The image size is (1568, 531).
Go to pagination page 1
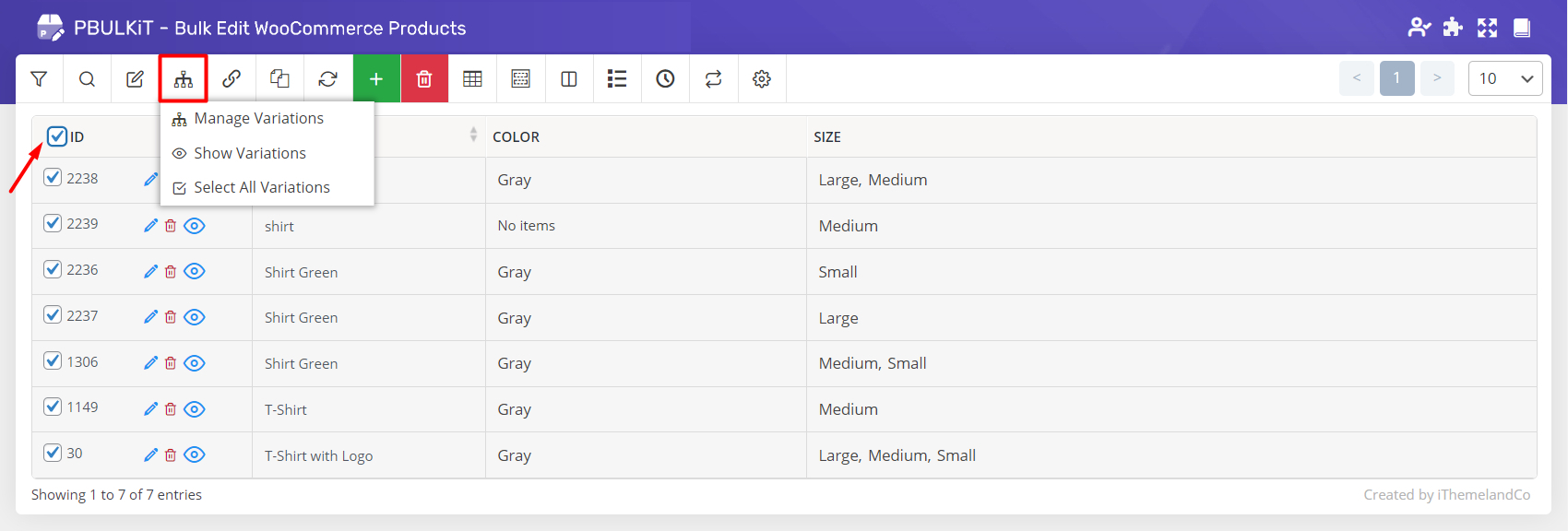(1396, 79)
